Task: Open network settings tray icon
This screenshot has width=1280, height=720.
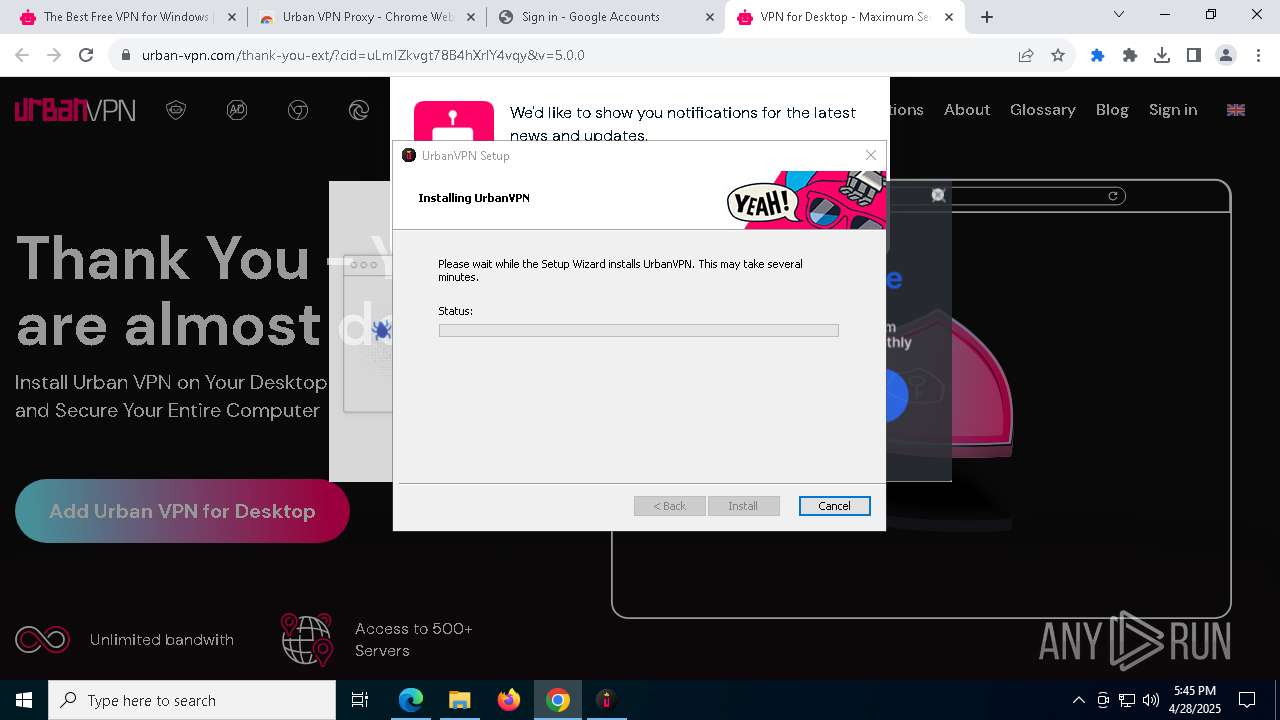Action: point(1127,700)
